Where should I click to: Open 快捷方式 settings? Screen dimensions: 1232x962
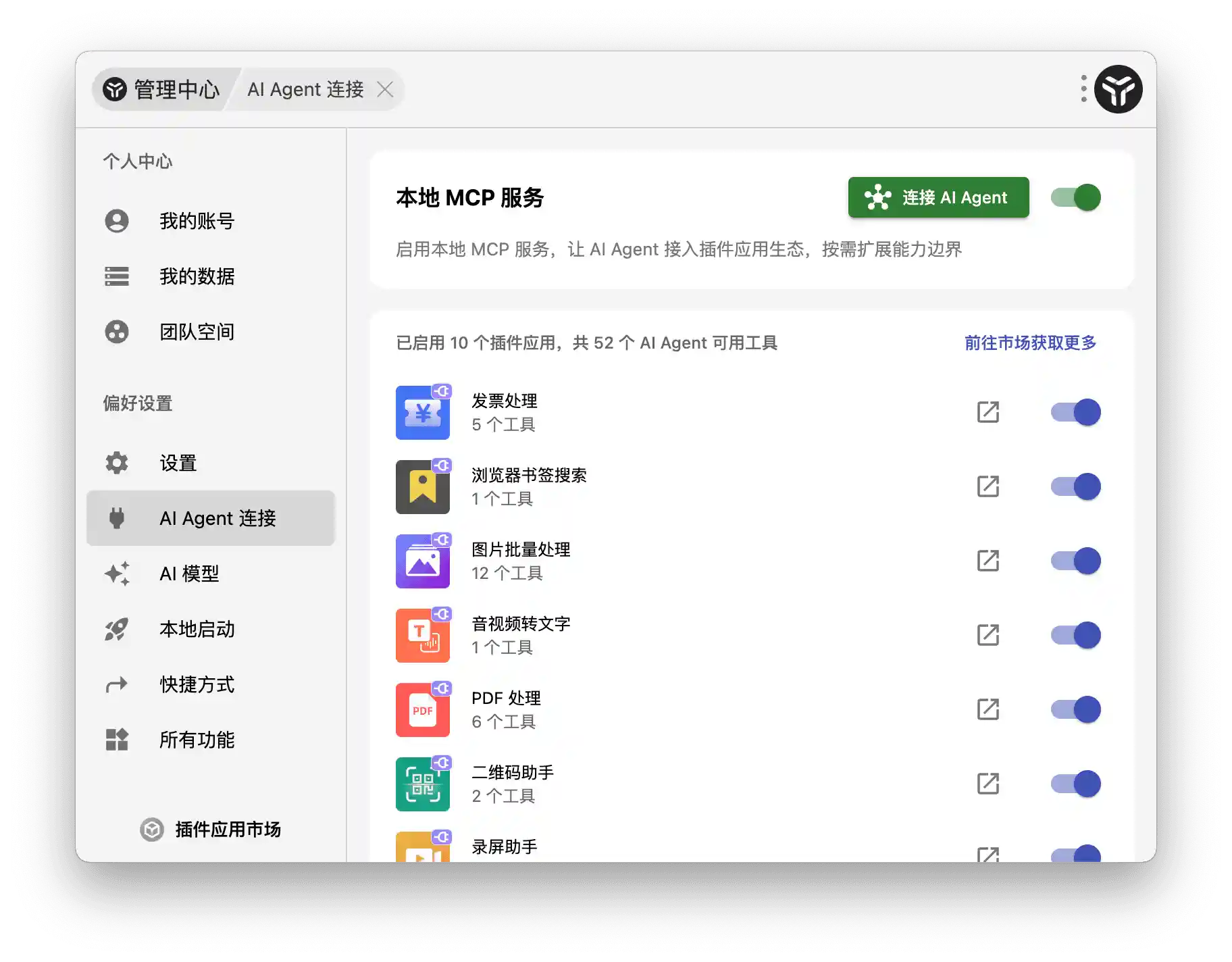[x=197, y=684]
